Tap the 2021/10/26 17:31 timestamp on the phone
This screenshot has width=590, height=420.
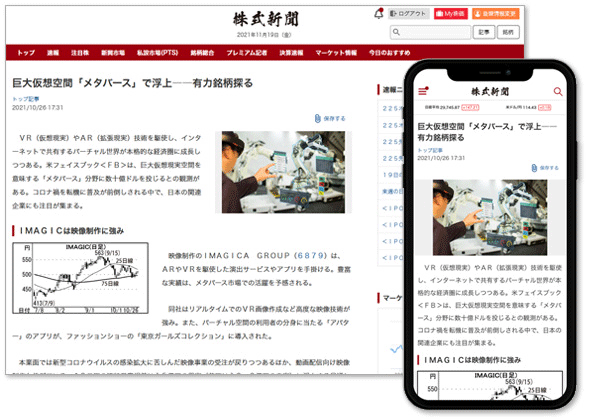pos(441,158)
